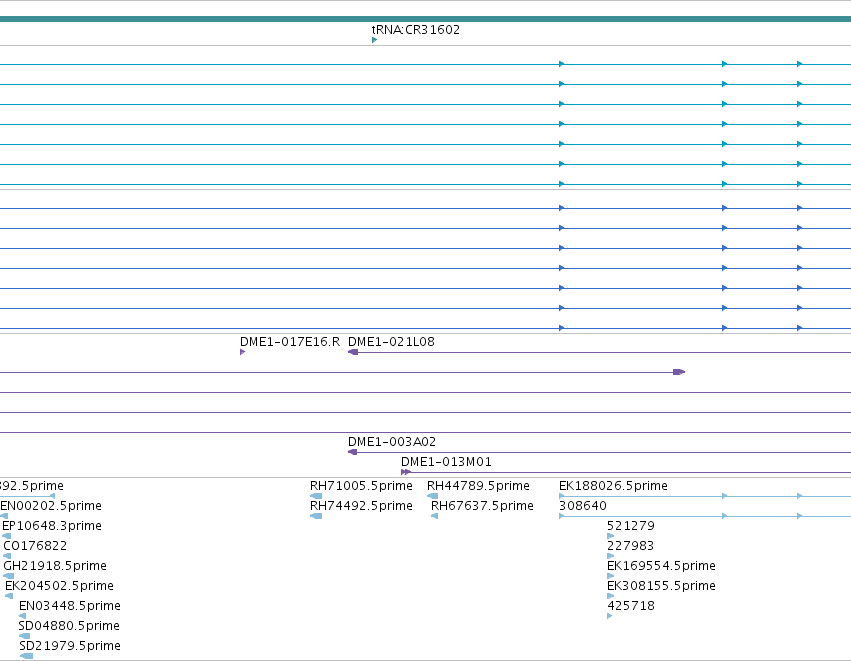Open the DME1-017E16.R feature label

[x=290, y=342]
